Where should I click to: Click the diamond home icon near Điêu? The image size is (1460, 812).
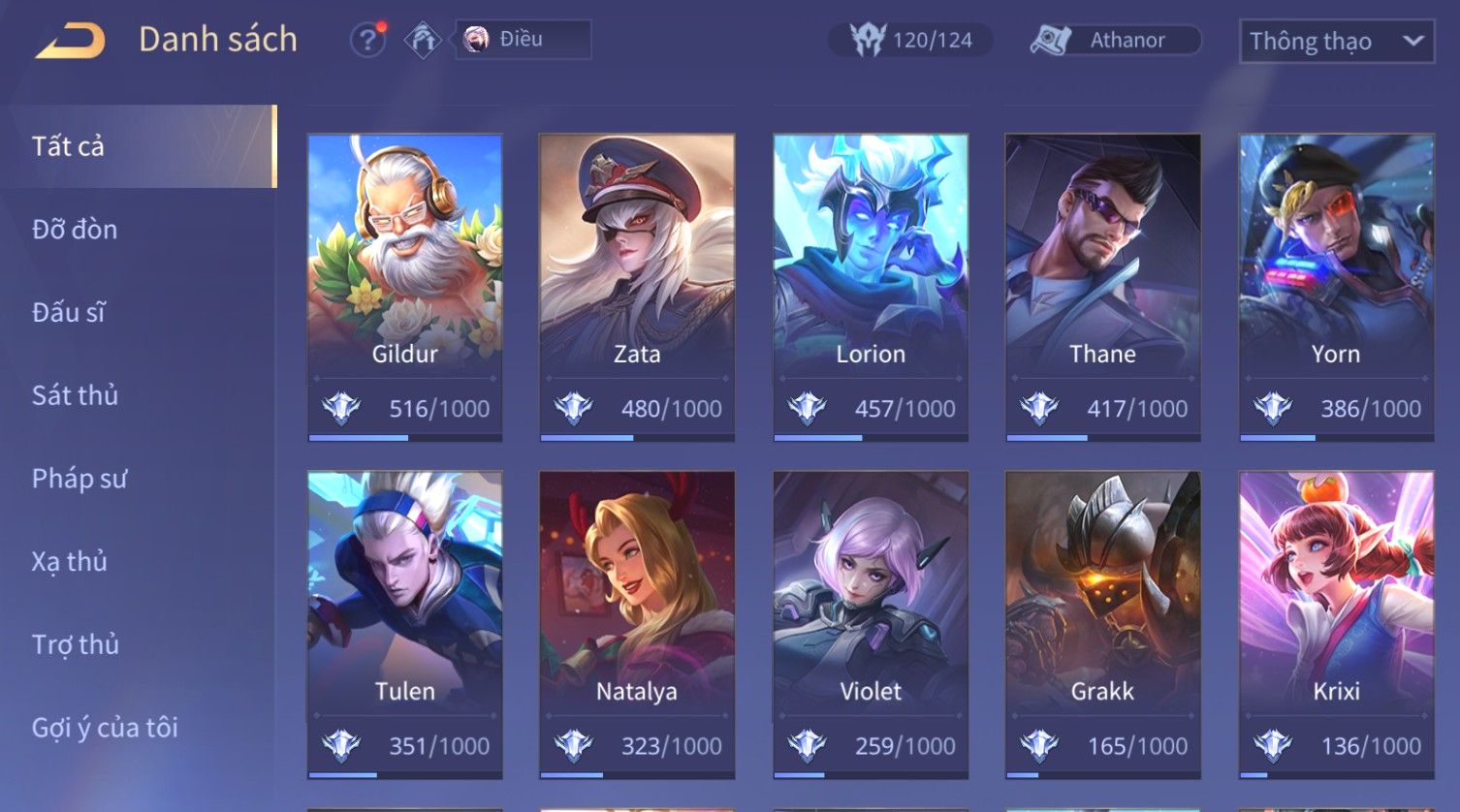click(423, 40)
